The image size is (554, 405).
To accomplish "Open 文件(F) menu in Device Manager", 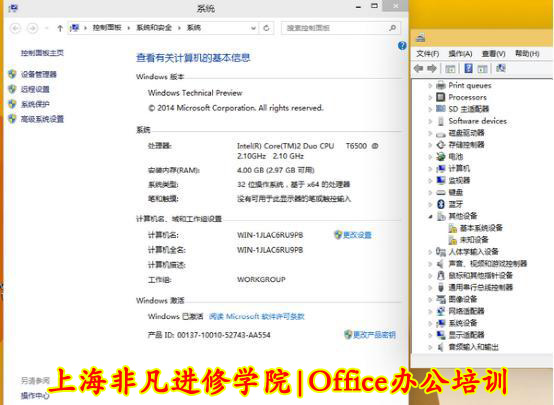I will [x=428, y=53].
